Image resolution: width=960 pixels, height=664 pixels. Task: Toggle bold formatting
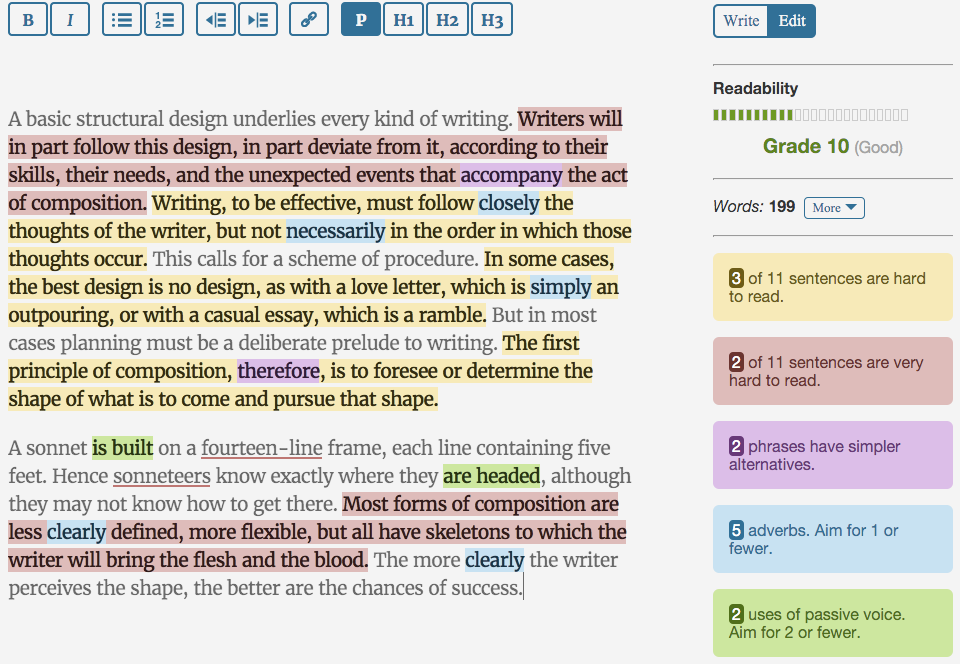click(x=28, y=20)
